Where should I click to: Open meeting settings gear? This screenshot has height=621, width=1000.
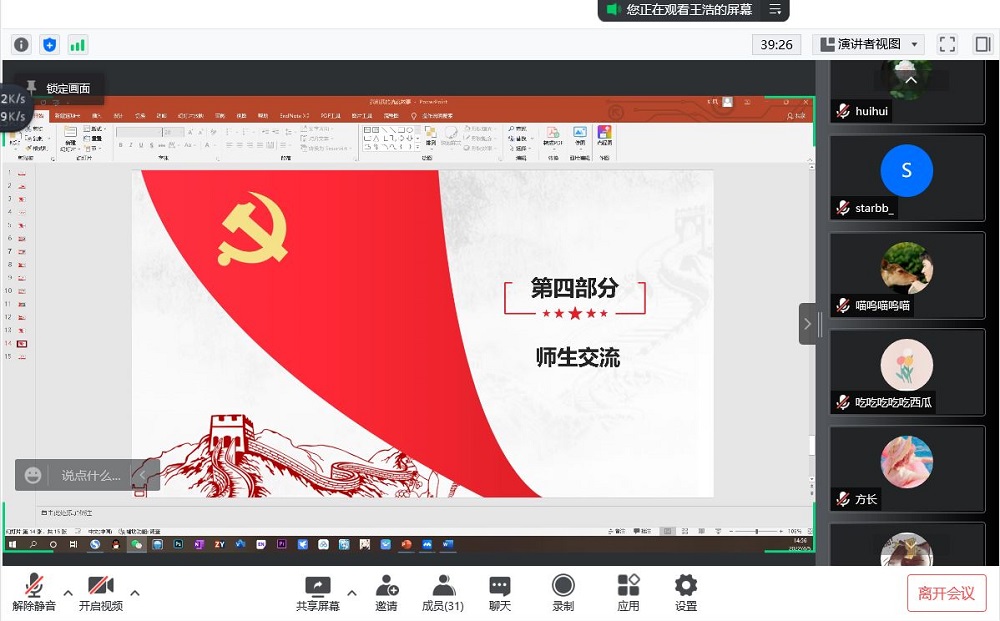(x=685, y=587)
